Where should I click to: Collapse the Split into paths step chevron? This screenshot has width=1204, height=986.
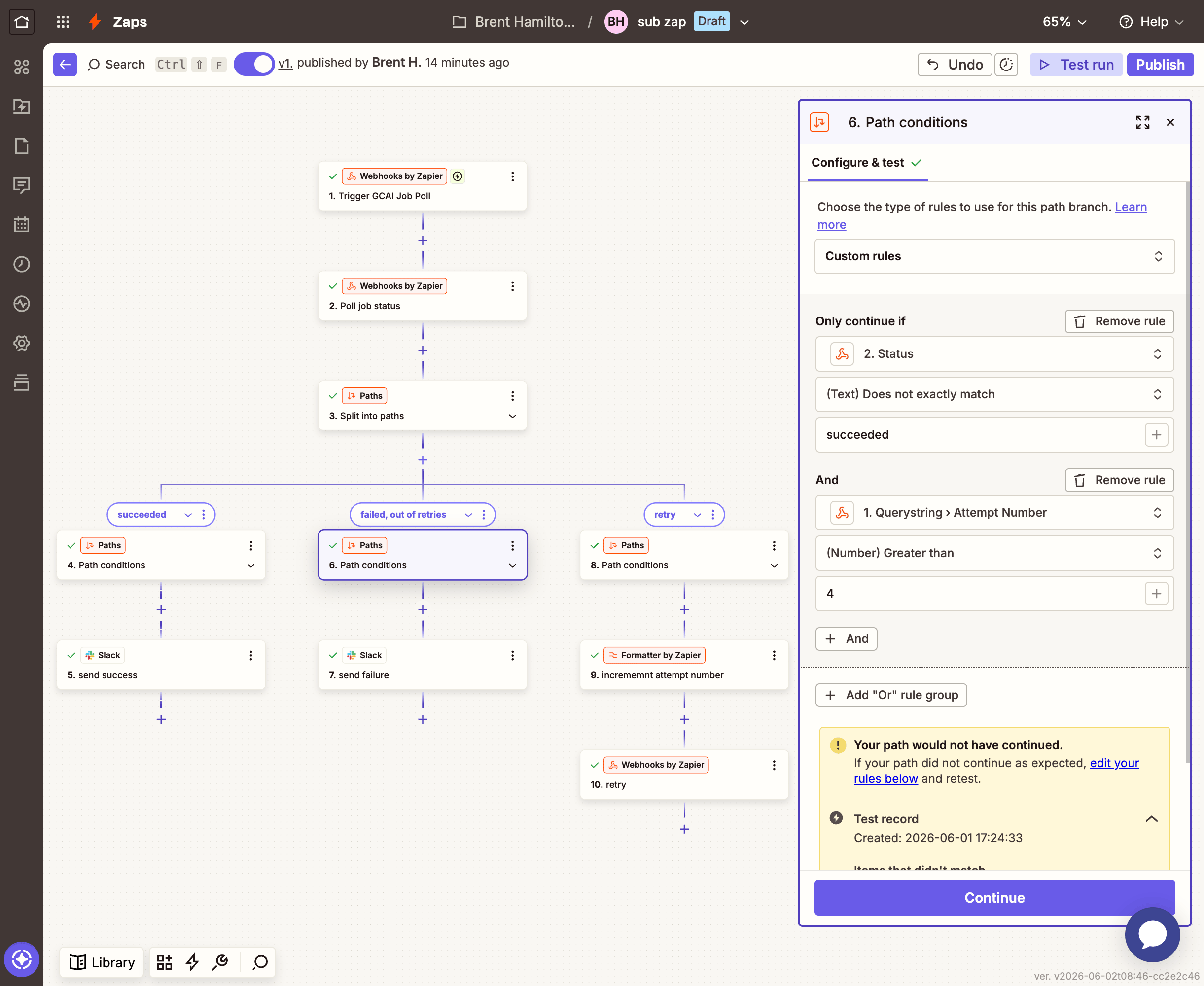click(x=512, y=416)
